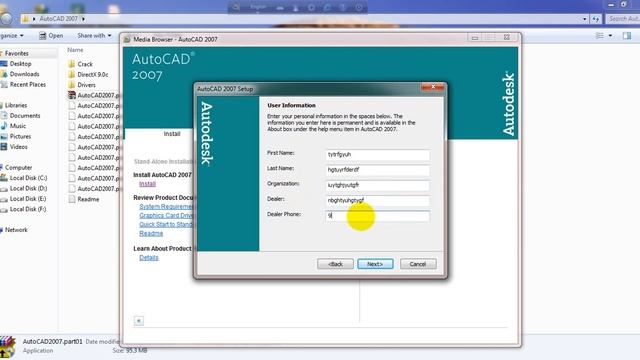This screenshot has width=640, height=360.
Task: Expand the breadcrumb arrow after AutoCAD 2007
Action: click(x=83, y=19)
